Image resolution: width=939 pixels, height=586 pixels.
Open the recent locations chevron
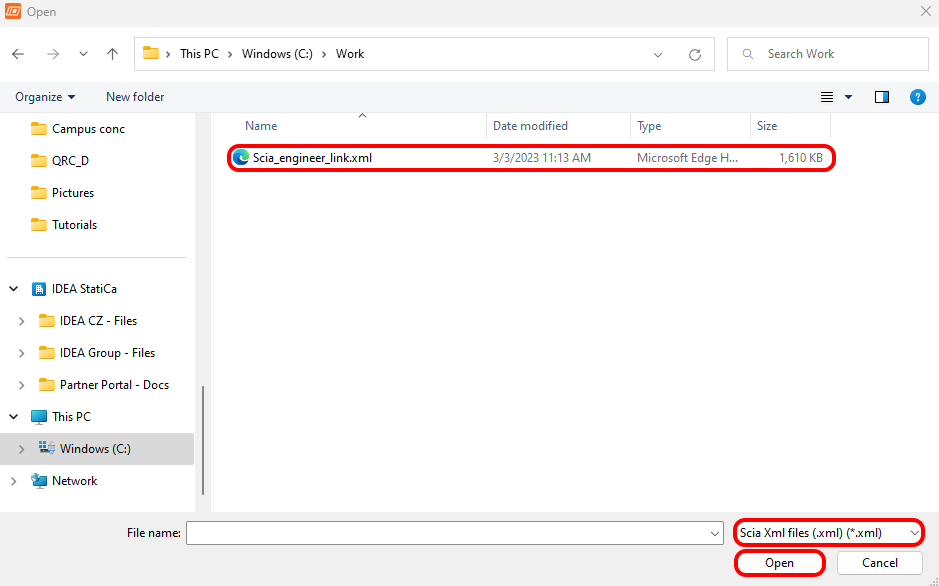pyautogui.click(x=83, y=54)
